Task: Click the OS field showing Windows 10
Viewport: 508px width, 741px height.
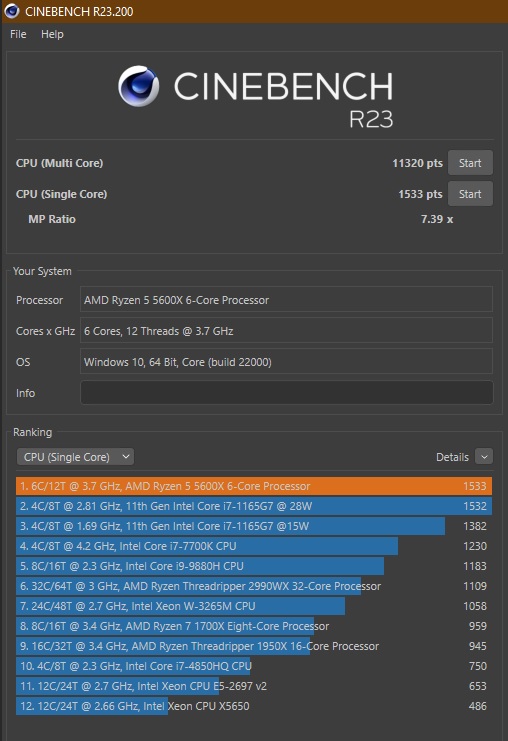Action: tap(286, 362)
